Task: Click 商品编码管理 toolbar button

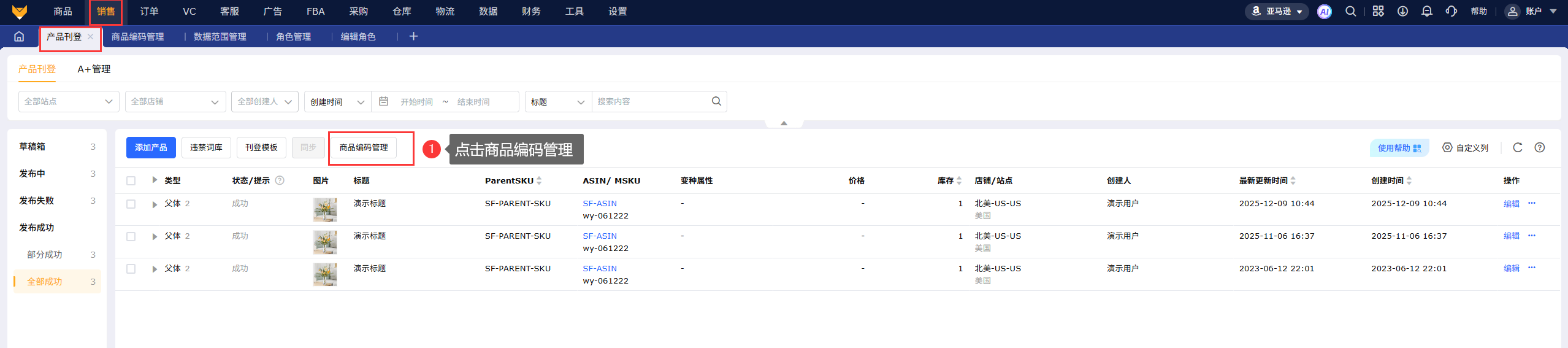Action: pyautogui.click(x=364, y=147)
